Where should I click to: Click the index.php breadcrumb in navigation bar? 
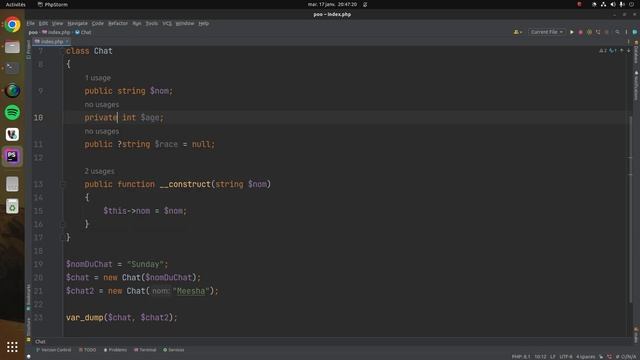[56, 32]
